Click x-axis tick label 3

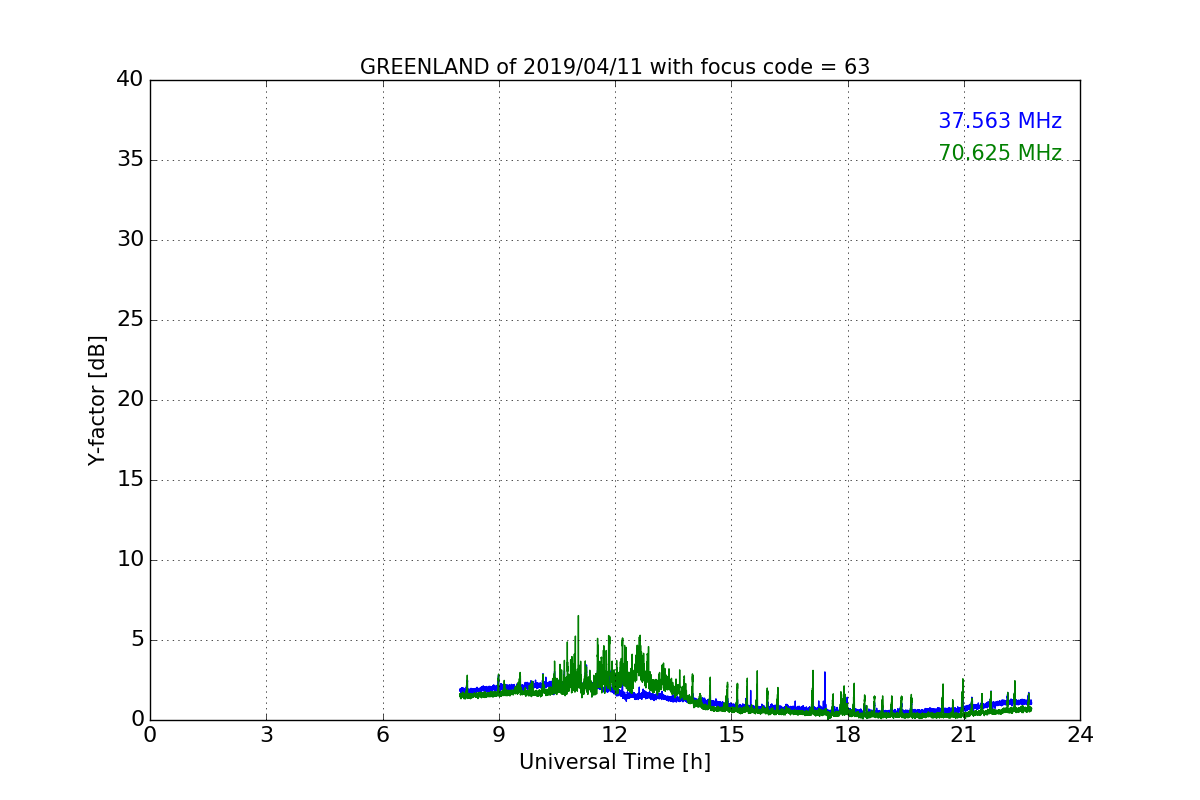(x=266, y=735)
